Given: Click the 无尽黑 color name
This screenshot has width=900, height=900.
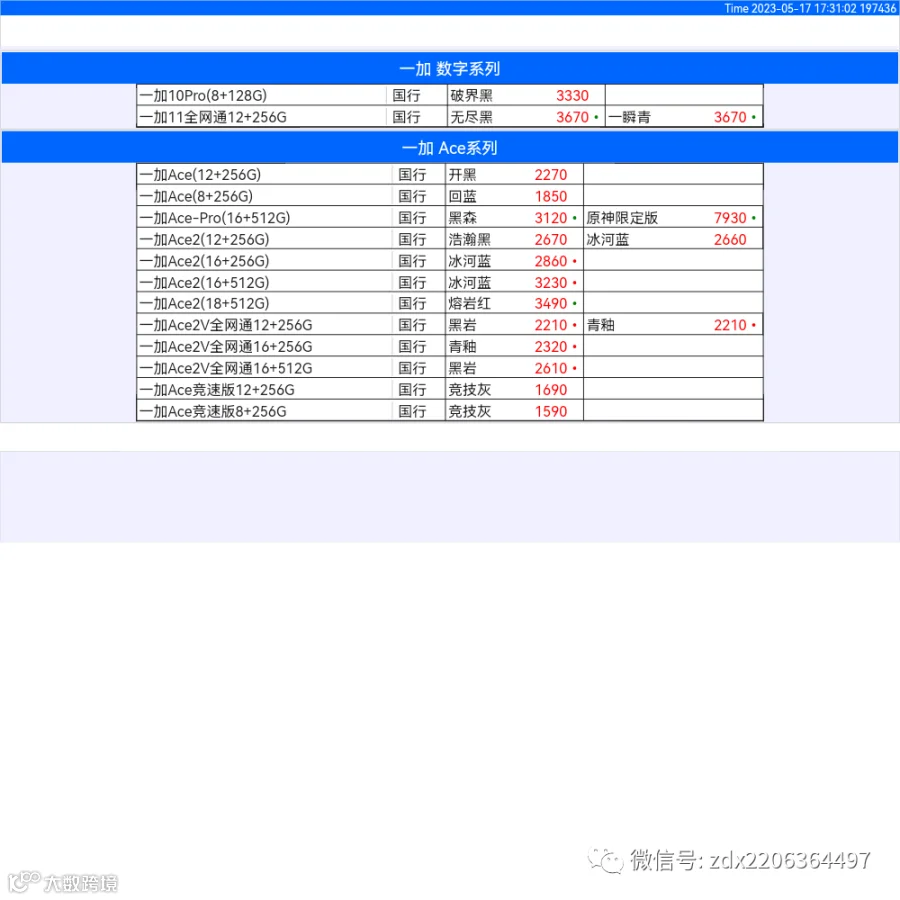Looking at the screenshot, I should 471,117.
